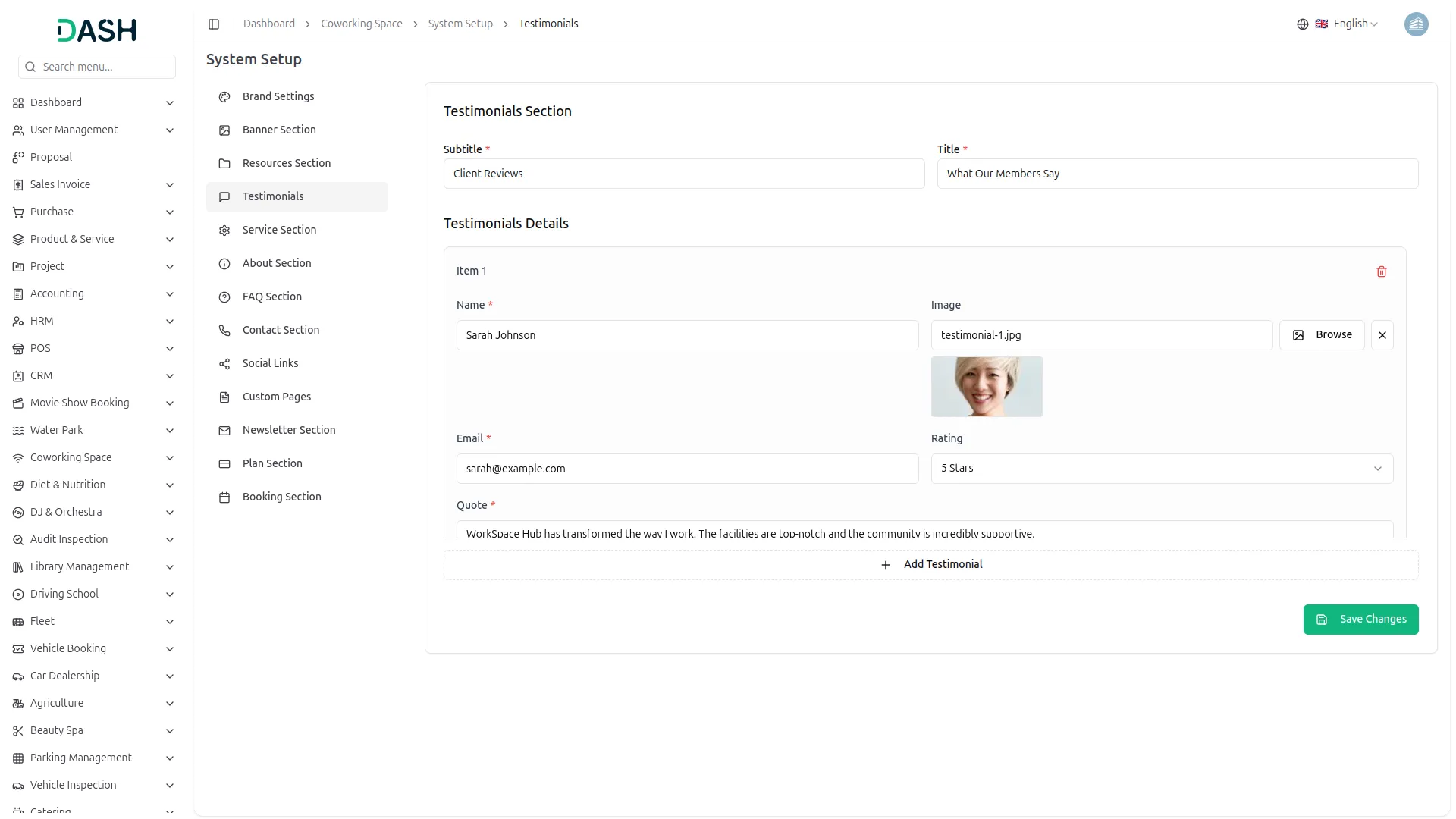Open the Service Section settings tab
1456x819 pixels.
(x=279, y=230)
